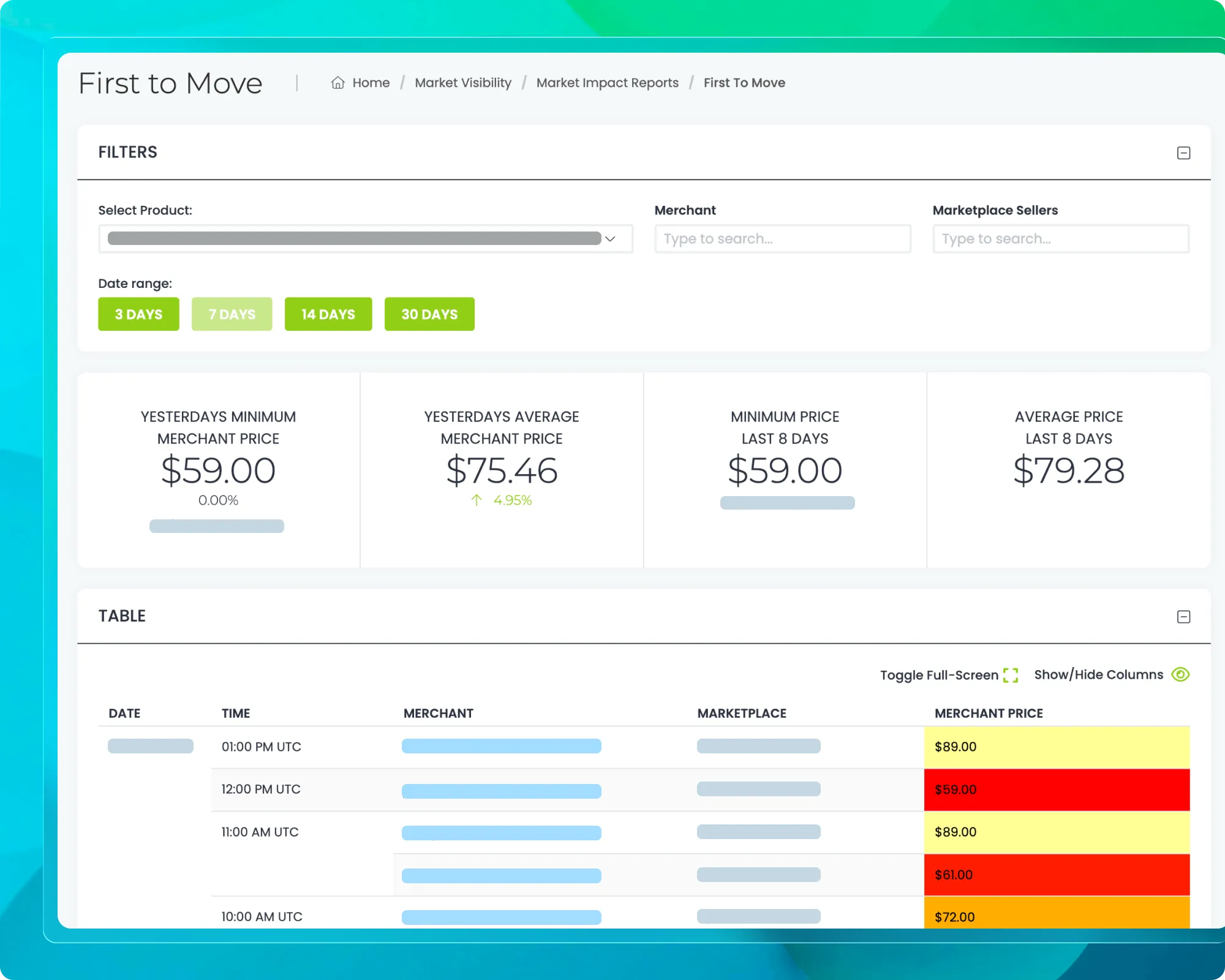Click the Home icon in the breadcrumb
Image resolution: width=1225 pixels, height=980 pixels.
(337, 83)
